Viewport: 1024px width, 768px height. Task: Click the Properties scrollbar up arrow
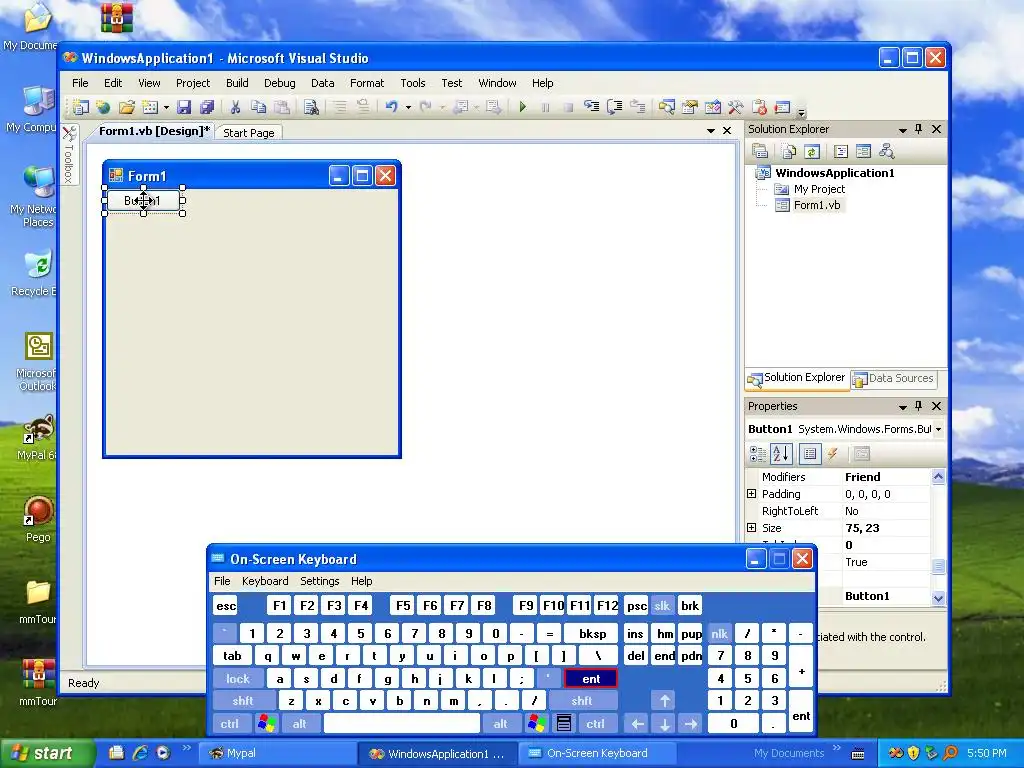(x=938, y=477)
